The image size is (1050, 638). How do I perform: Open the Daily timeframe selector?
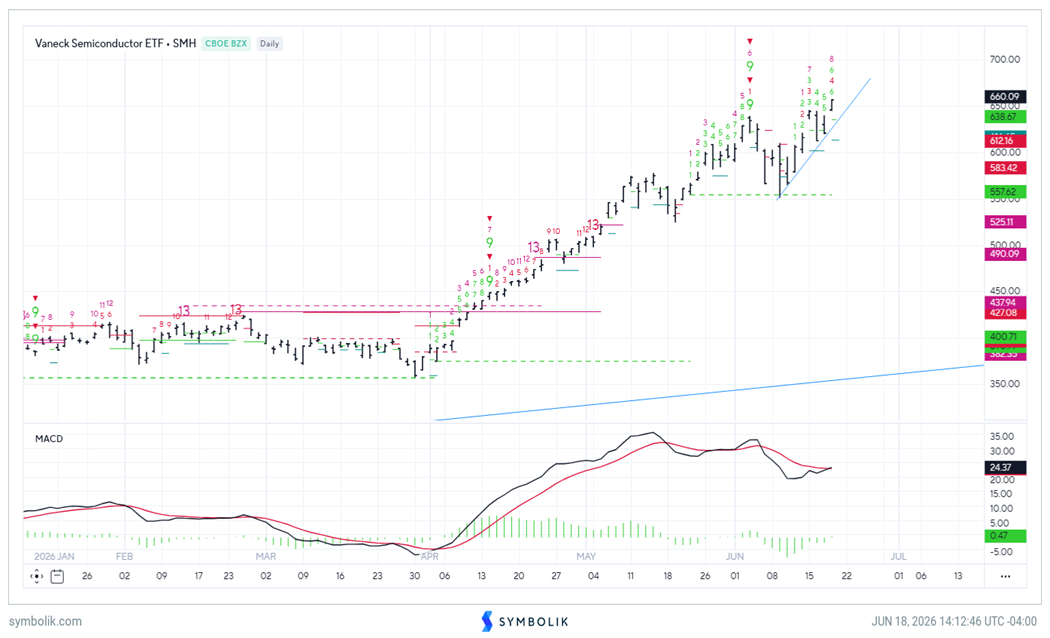pyautogui.click(x=269, y=44)
